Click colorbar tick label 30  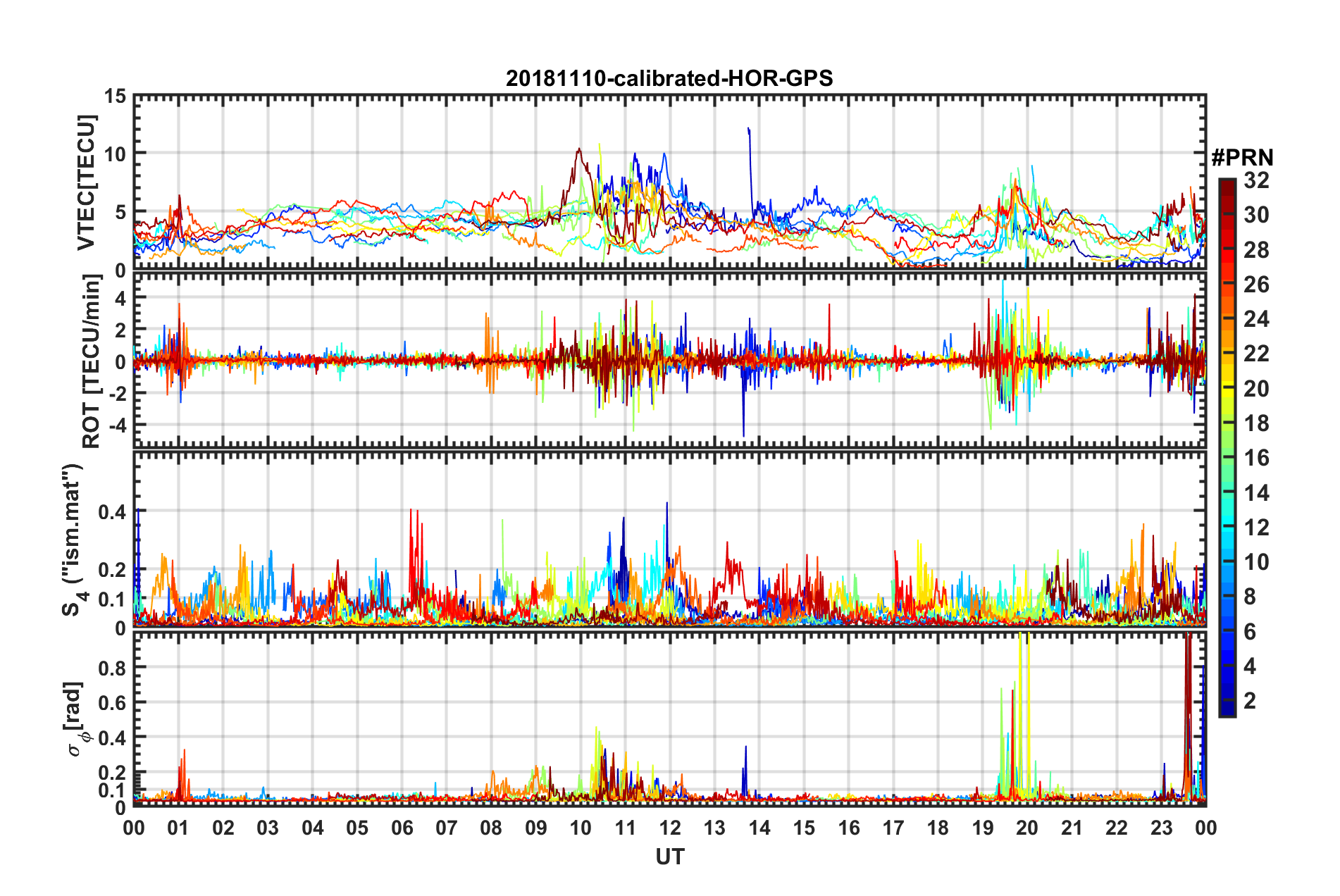coord(1256,215)
